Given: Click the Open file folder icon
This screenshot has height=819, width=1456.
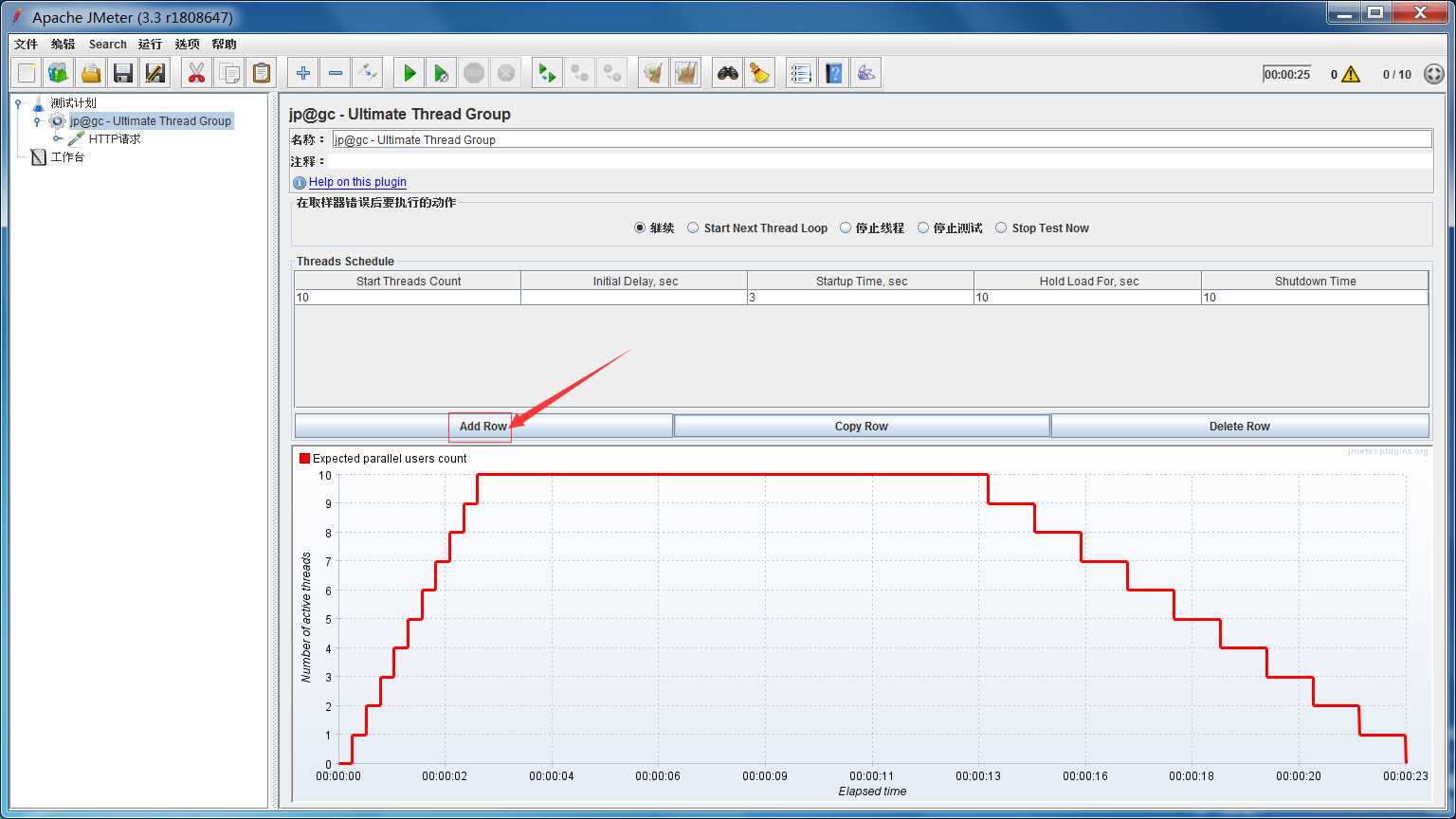Looking at the screenshot, I should click(x=91, y=73).
